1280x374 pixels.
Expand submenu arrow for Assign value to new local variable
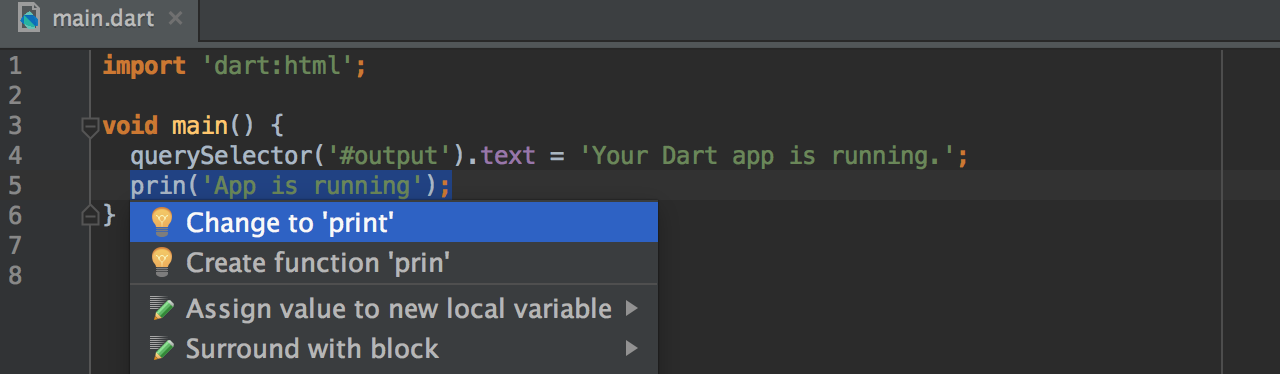coord(632,308)
